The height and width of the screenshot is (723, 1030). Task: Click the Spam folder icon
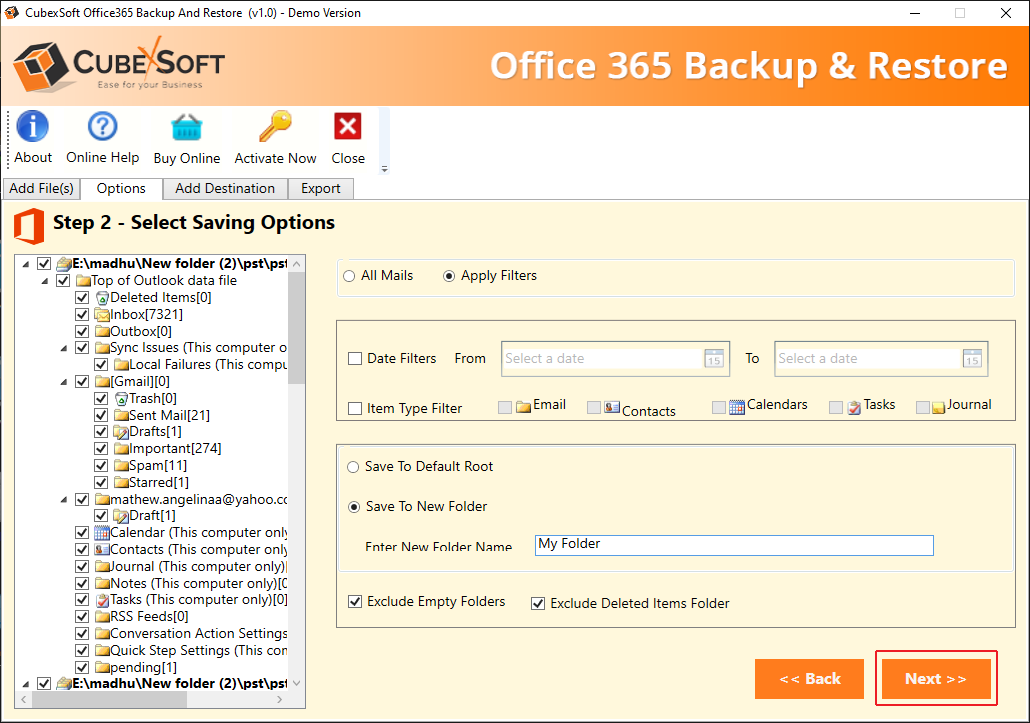point(121,466)
